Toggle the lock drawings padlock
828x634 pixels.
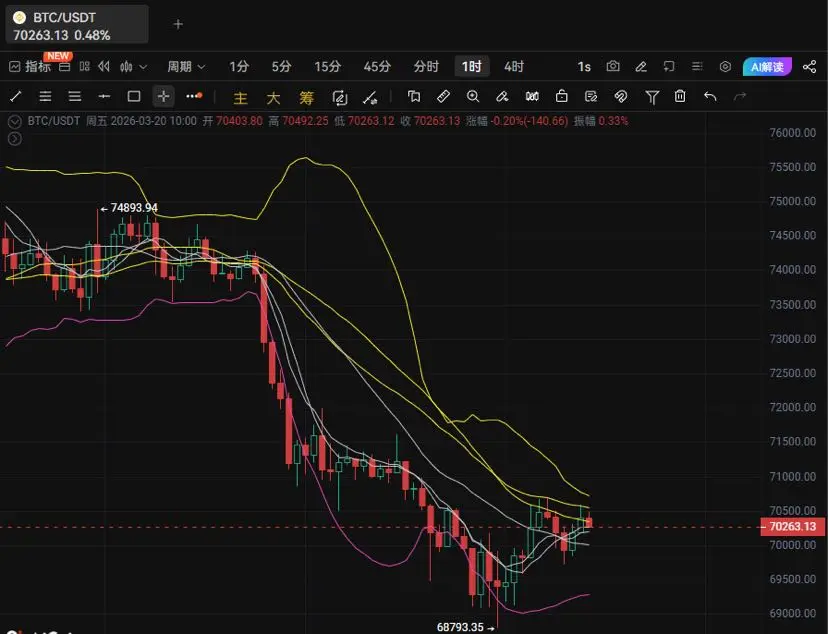(x=562, y=96)
